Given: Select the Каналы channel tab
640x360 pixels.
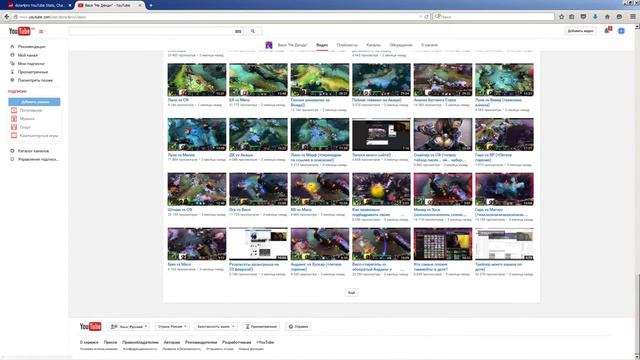Looking at the screenshot, I should (x=373, y=45).
